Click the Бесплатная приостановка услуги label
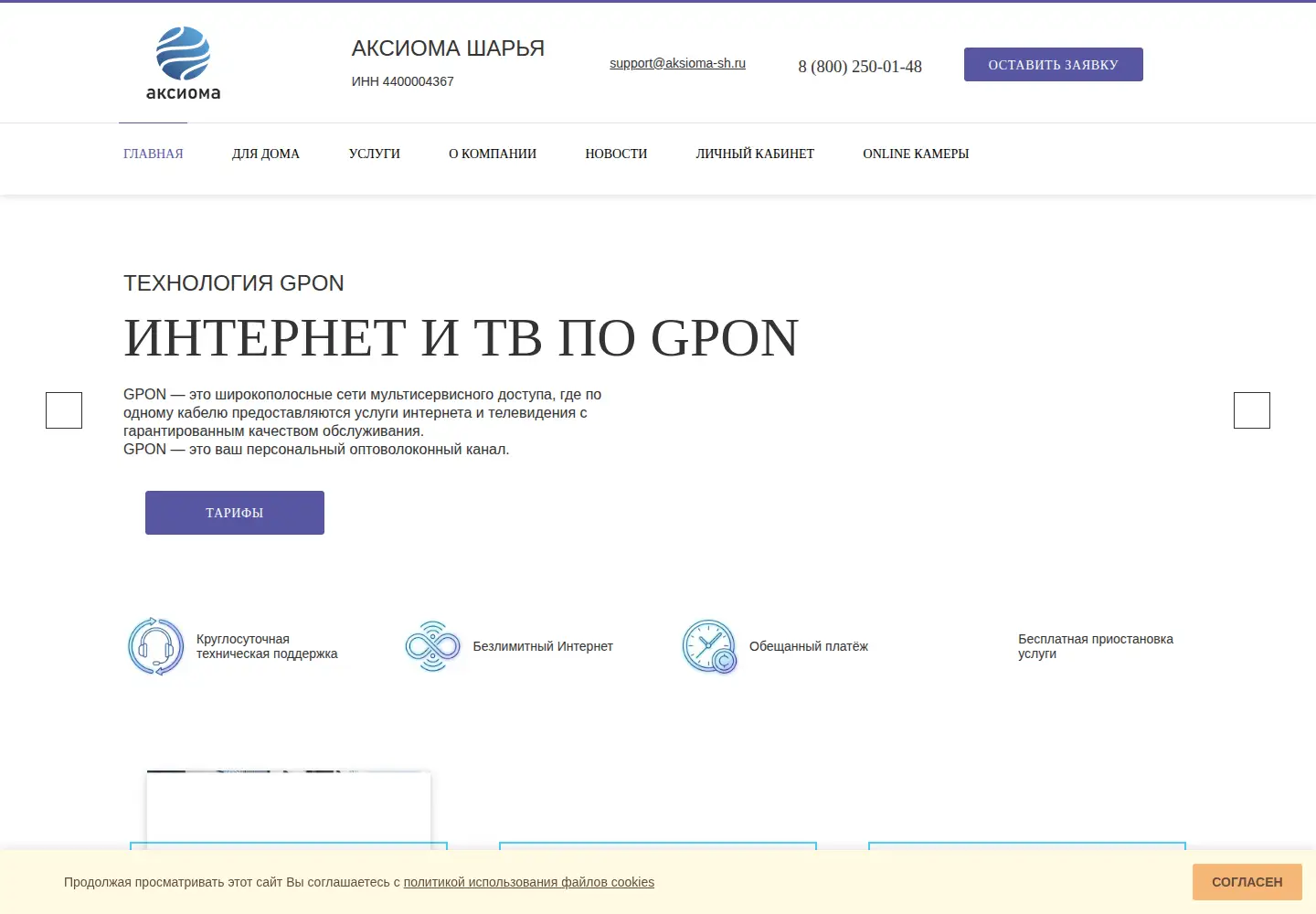The height and width of the screenshot is (914, 1316). (1096, 646)
